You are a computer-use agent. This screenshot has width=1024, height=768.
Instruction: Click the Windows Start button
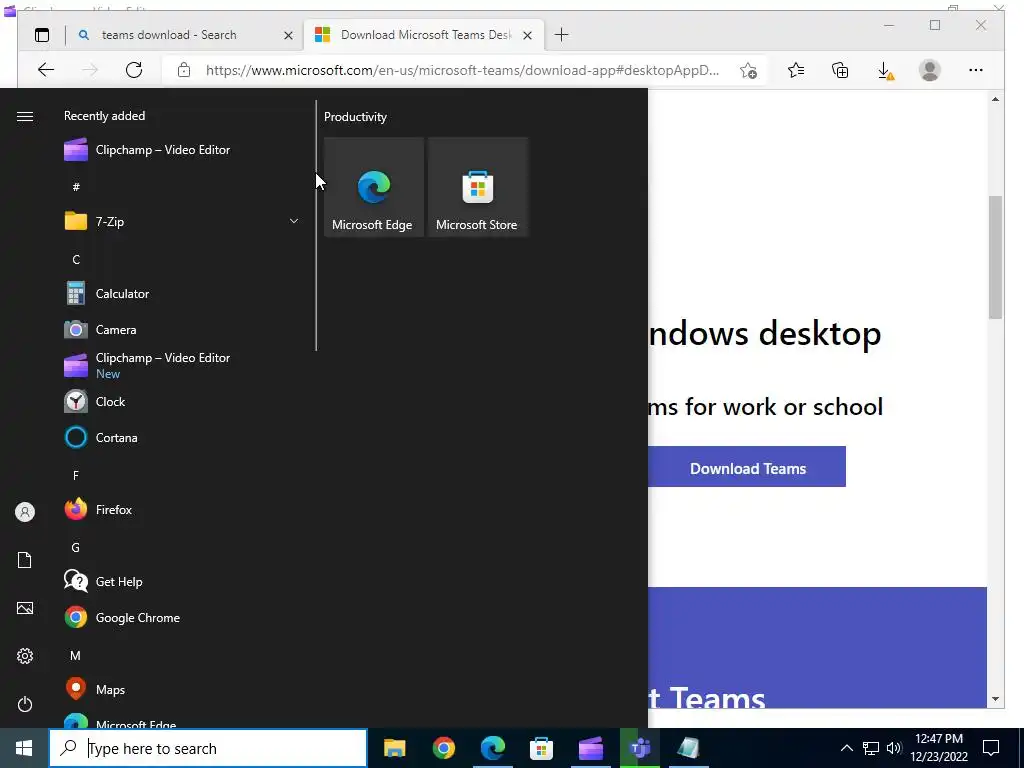pos(24,748)
